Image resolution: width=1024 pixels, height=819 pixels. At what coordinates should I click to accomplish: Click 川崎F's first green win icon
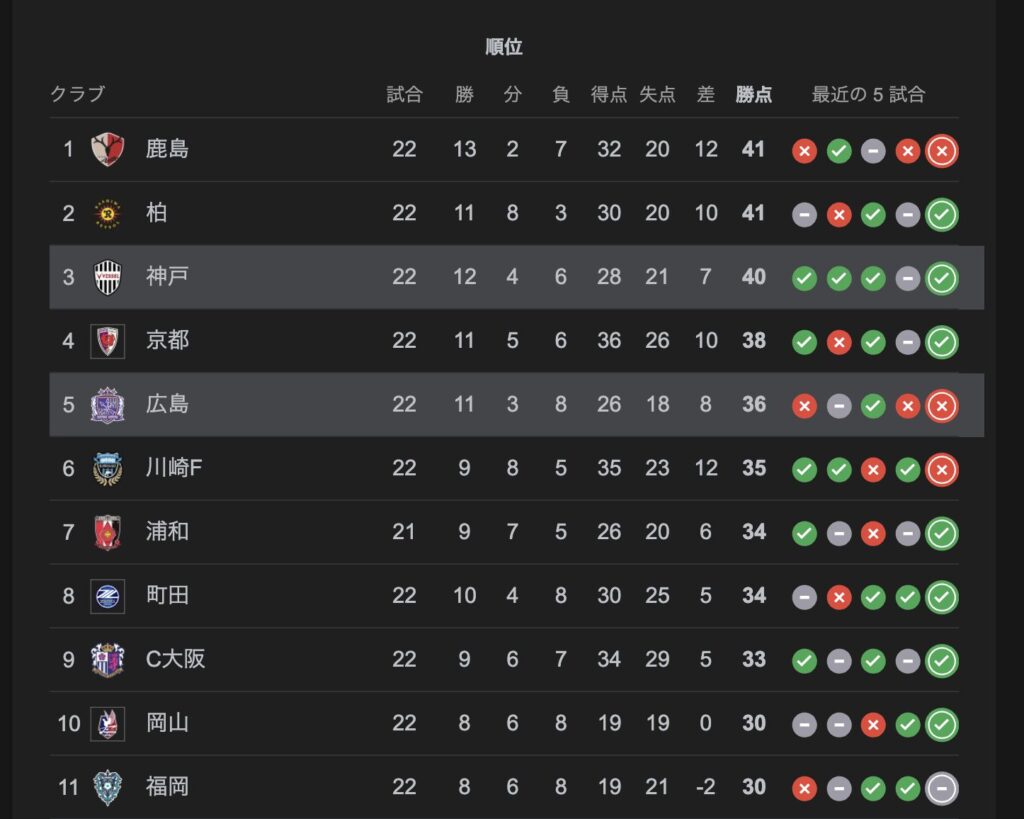click(805, 470)
